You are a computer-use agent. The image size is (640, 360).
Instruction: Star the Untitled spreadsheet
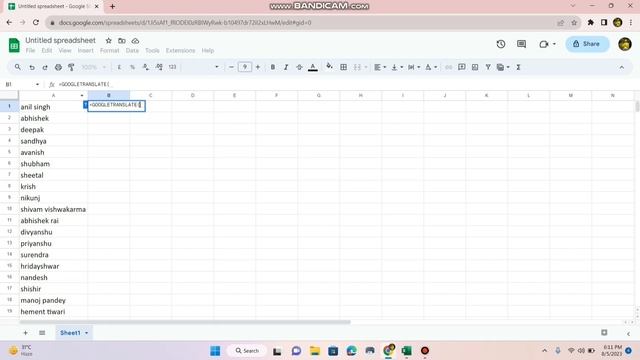109,40
